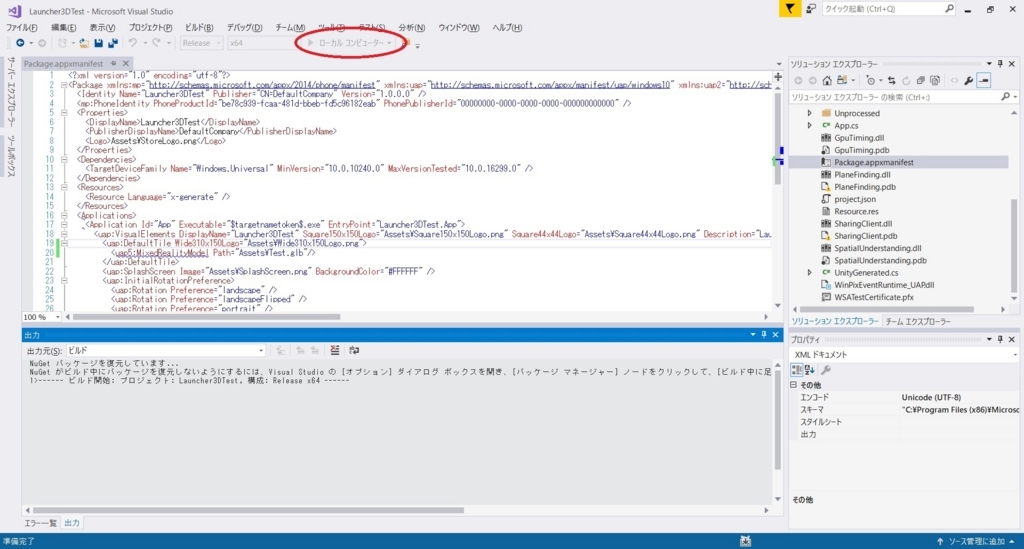Viewport: 1024px width, 549px height.
Task: Save the current file with the disk icon
Action: coord(99,43)
